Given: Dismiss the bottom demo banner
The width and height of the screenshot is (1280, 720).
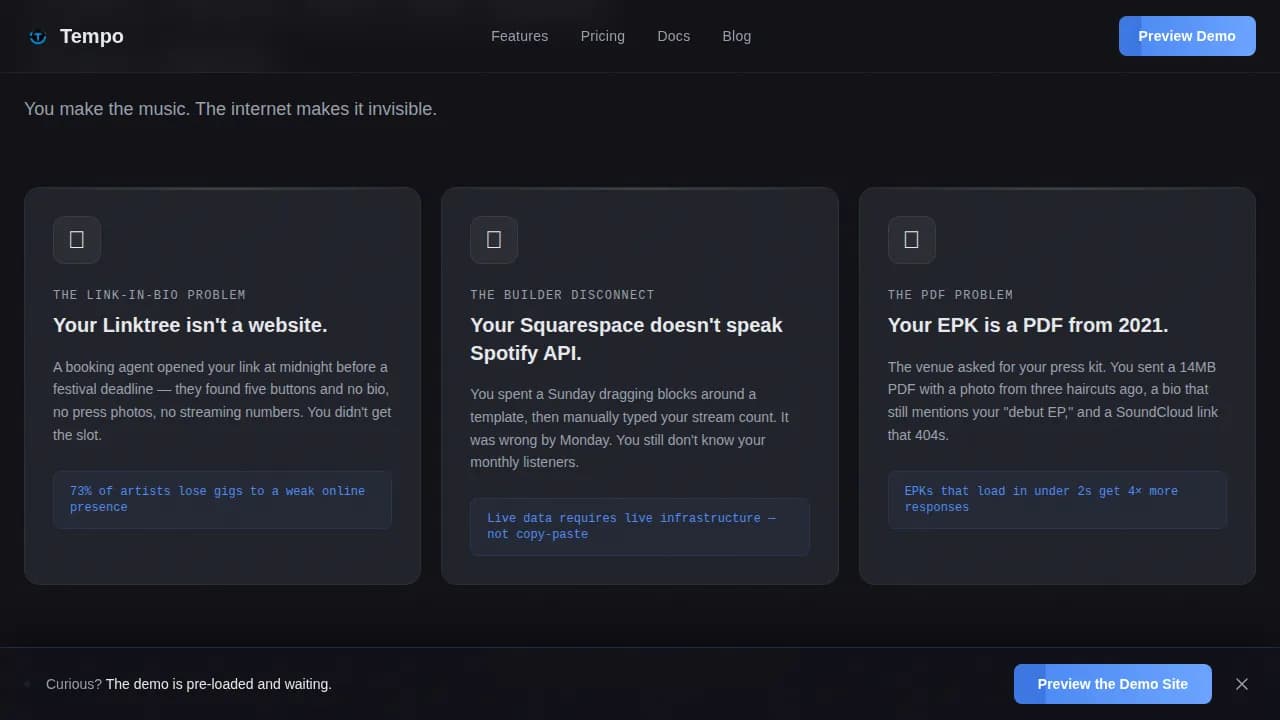Looking at the screenshot, I should [x=1242, y=684].
